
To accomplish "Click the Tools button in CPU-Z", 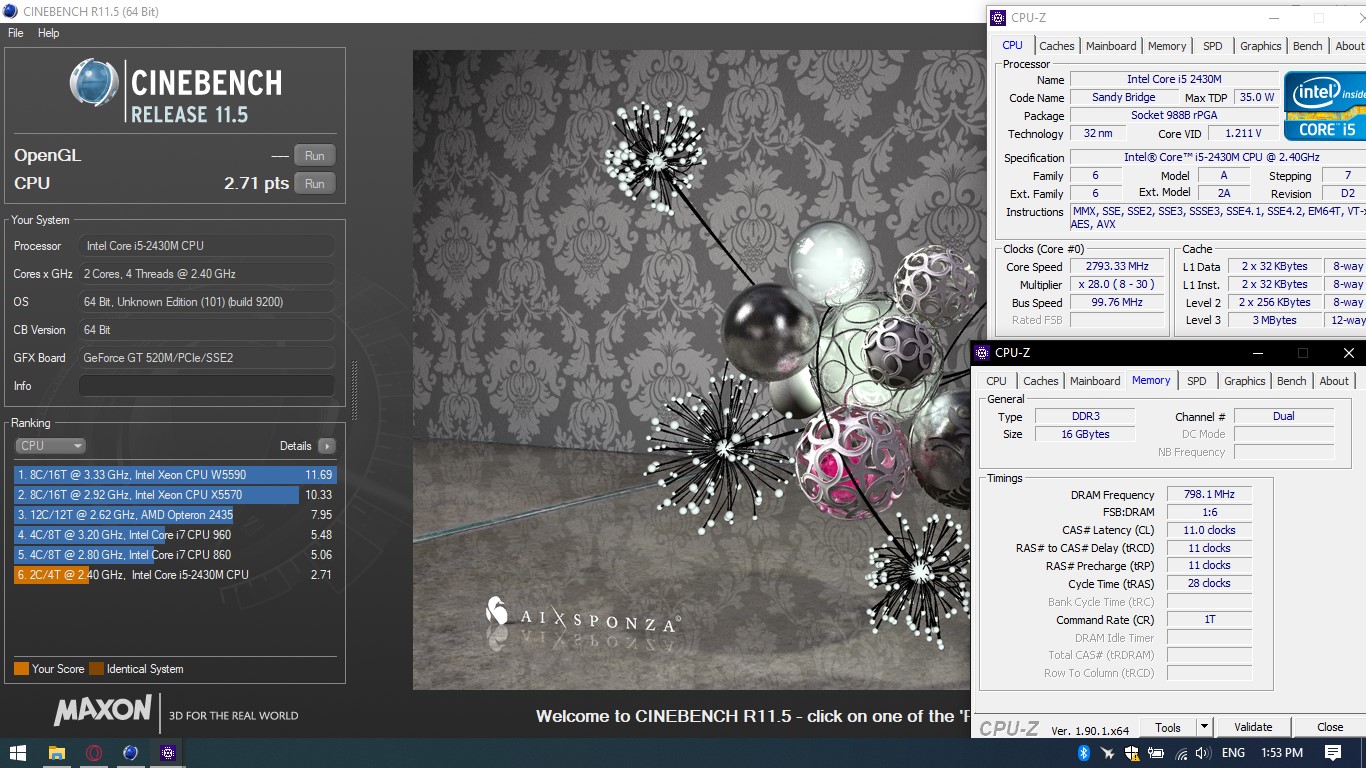I will point(1168,727).
